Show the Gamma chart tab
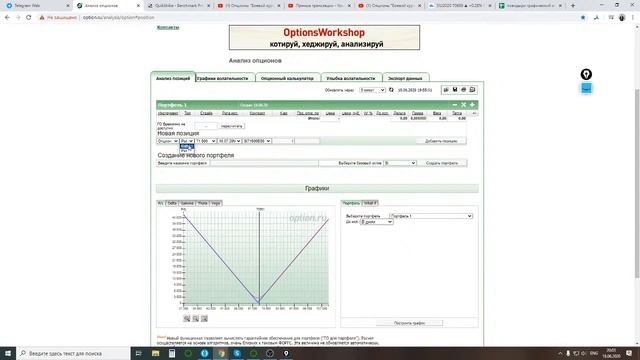 (x=187, y=203)
